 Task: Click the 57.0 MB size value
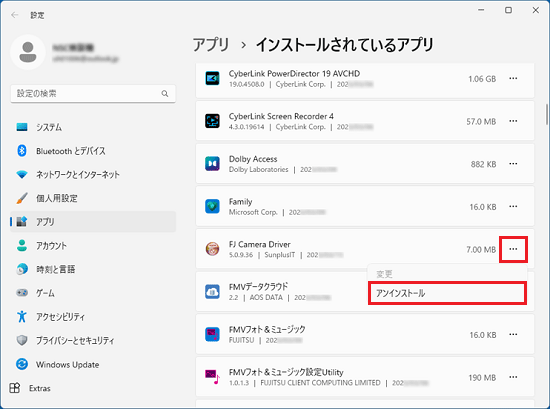481,122
